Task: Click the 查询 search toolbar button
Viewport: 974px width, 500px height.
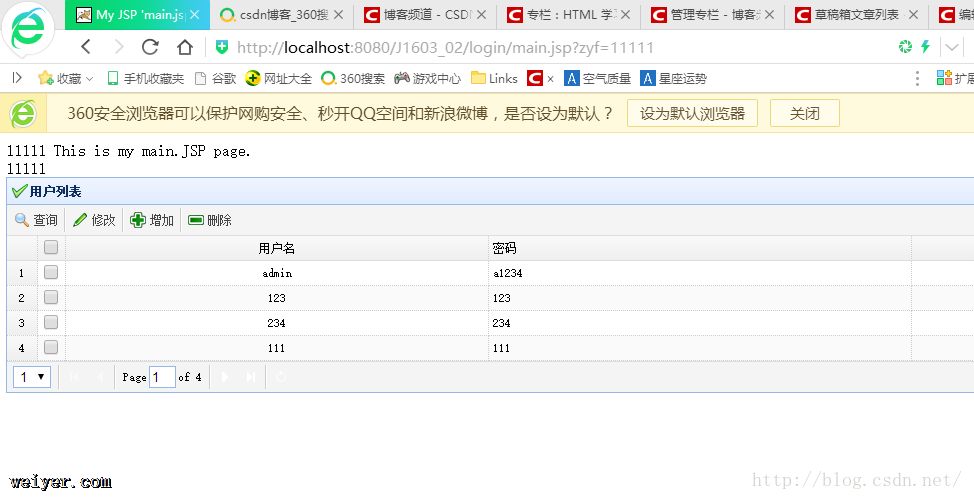Action: pos(36,220)
